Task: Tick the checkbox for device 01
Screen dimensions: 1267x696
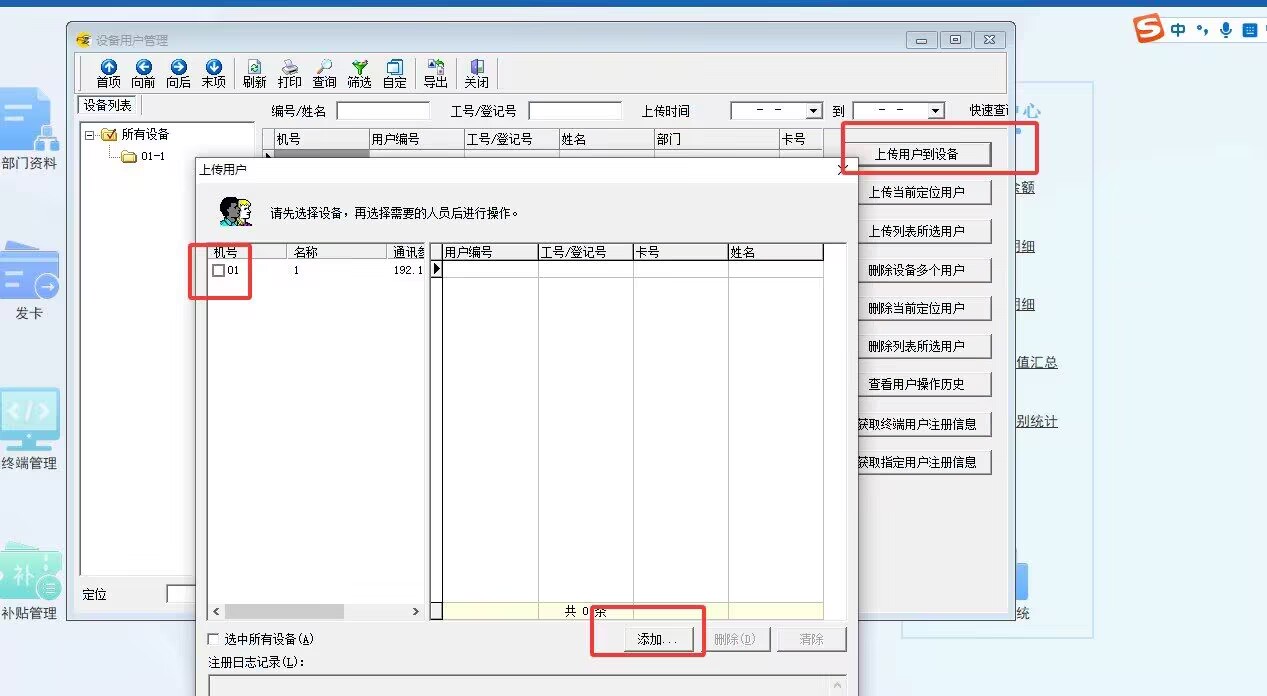Action: (218, 270)
